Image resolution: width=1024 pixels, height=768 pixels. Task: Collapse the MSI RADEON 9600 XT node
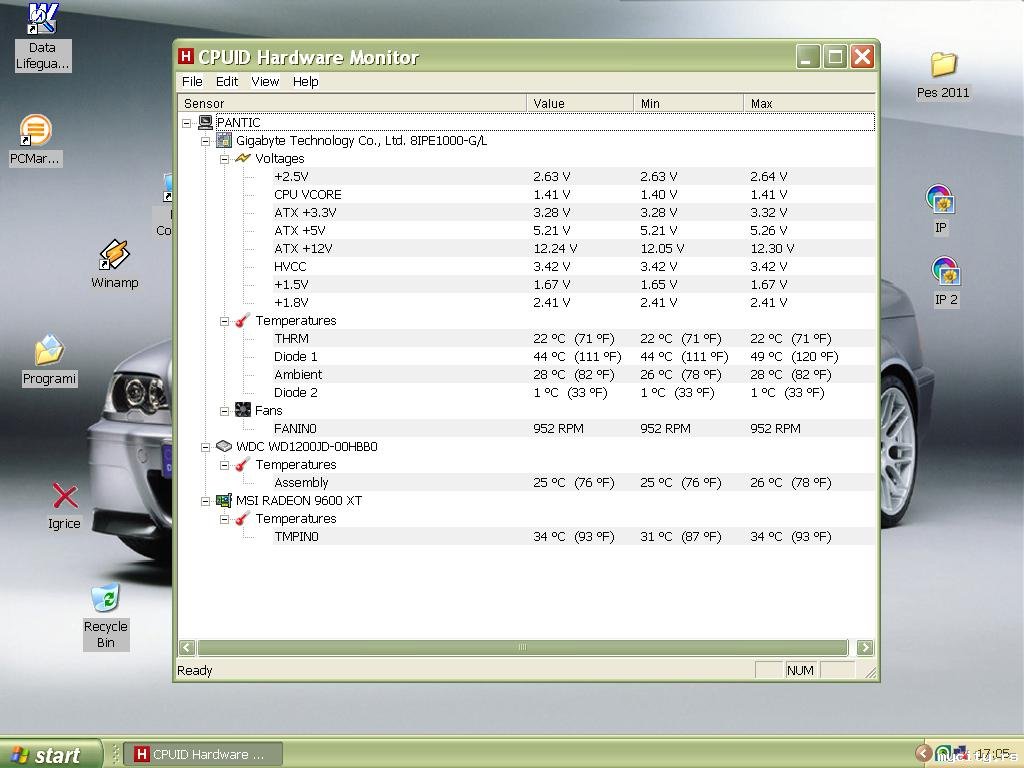click(x=206, y=501)
